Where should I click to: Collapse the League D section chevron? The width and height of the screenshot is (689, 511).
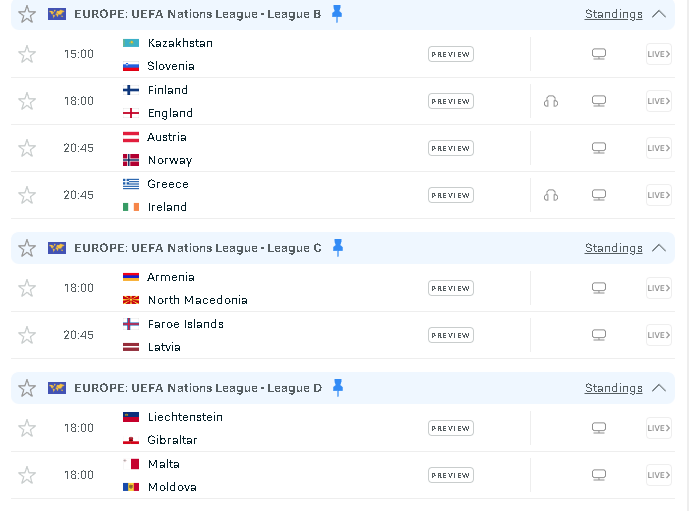[x=659, y=388]
